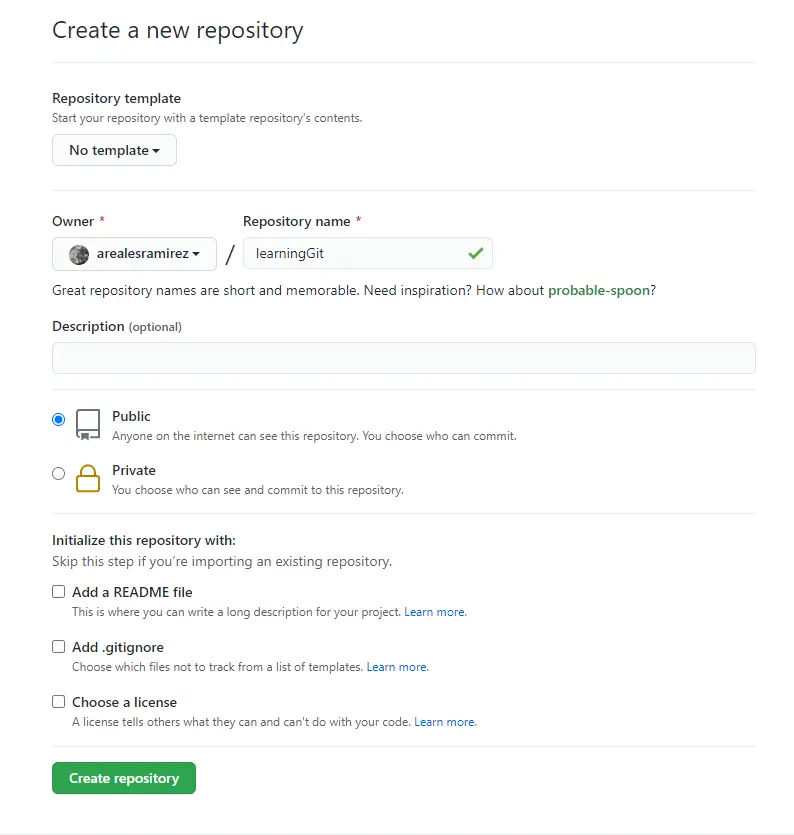794x835 pixels.
Task: Check the Add a README file box
Action: 59,592
